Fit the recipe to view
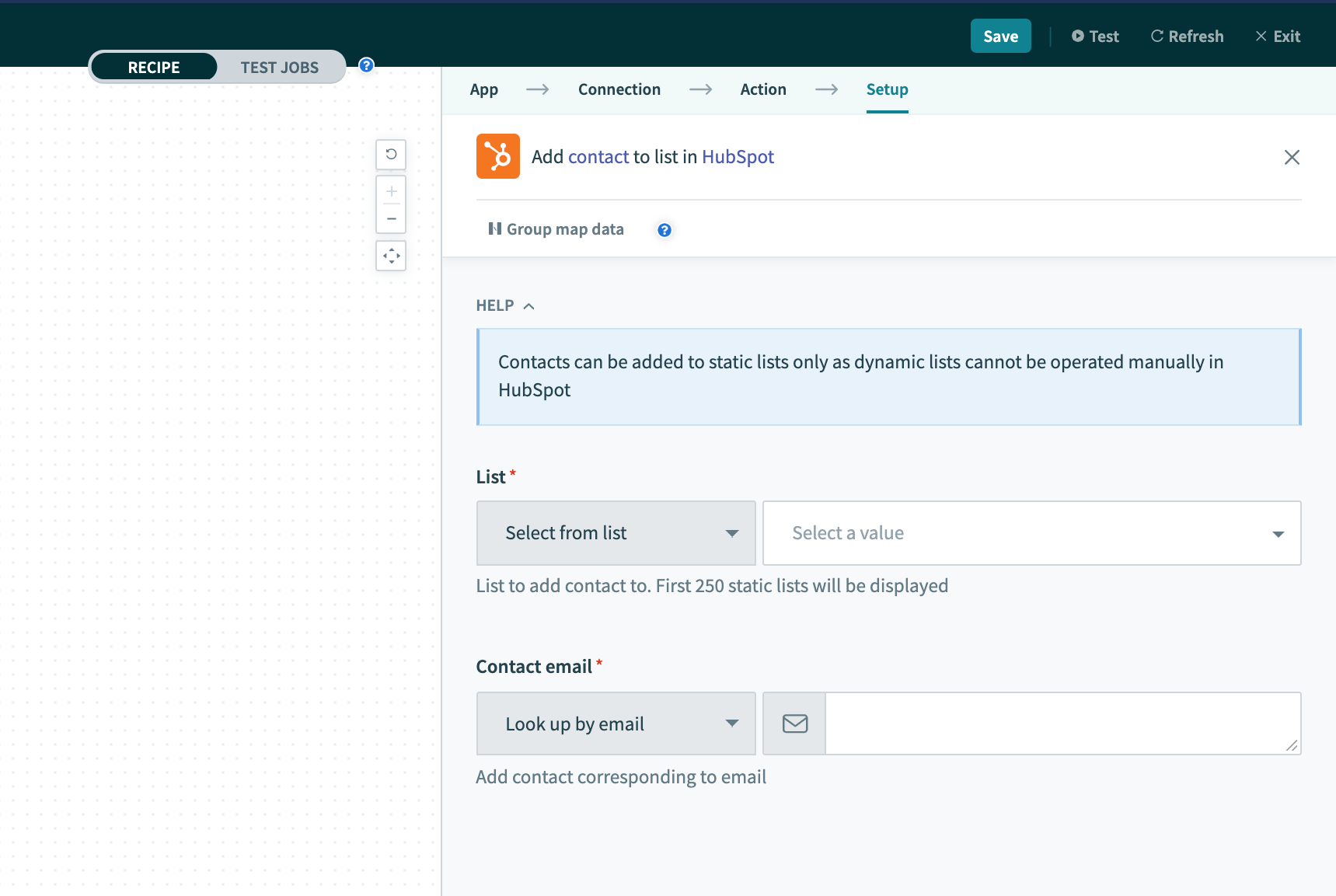This screenshot has width=1336, height=896. (391, 256)
